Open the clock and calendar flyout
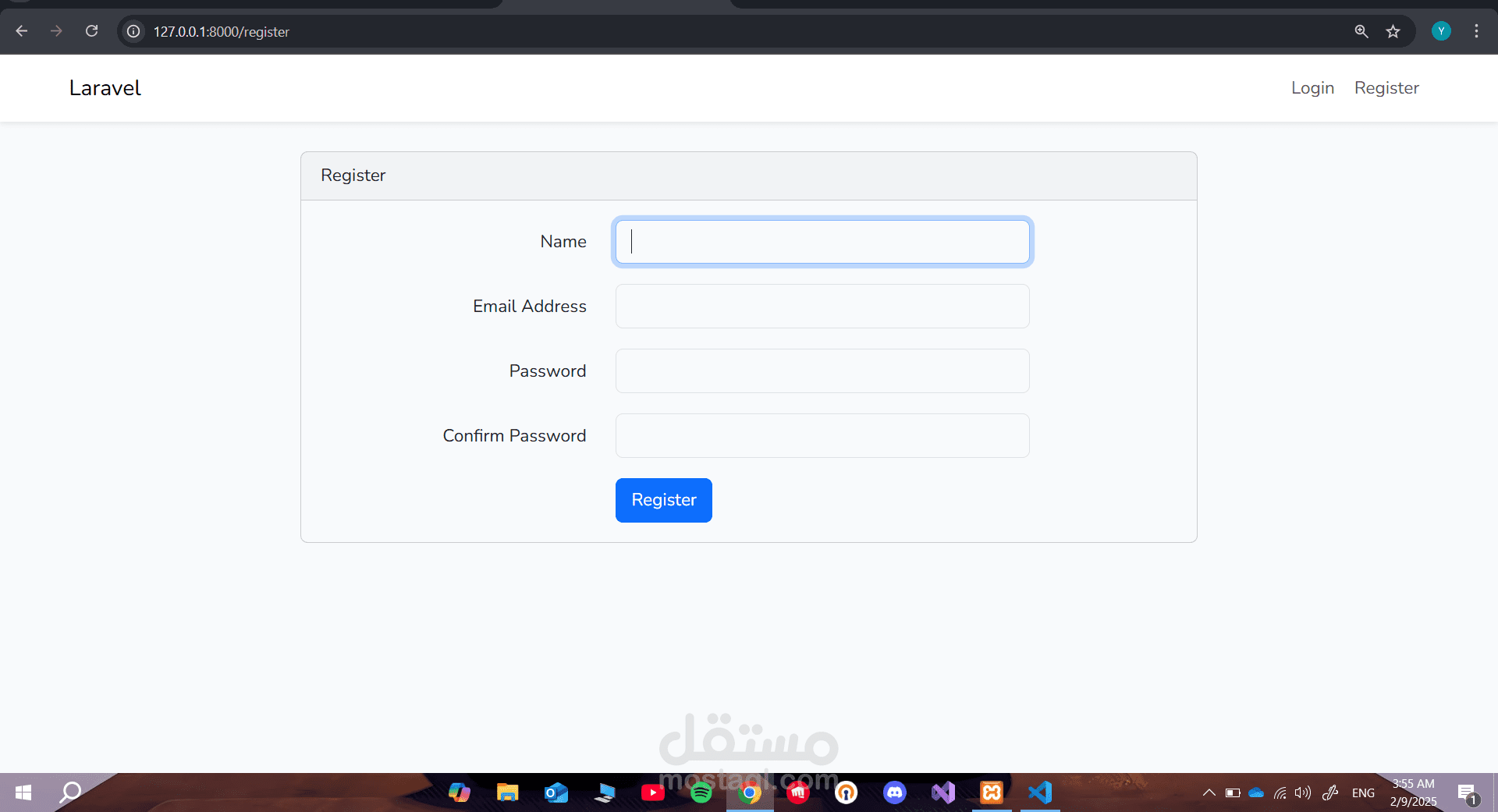Viewport: 1498px width, 812px height. (1413, 792)
